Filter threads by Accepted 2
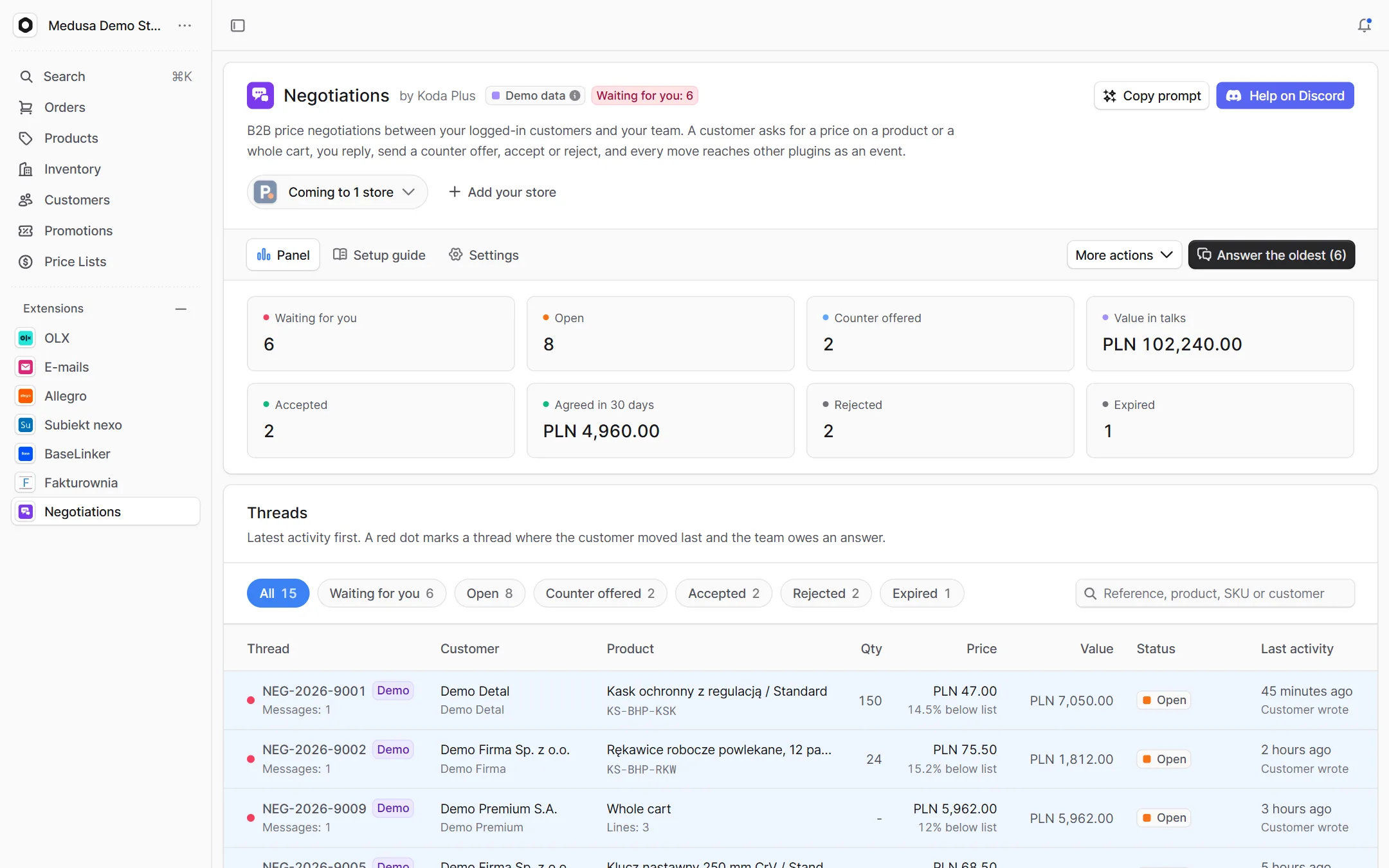 pos(723,593)
